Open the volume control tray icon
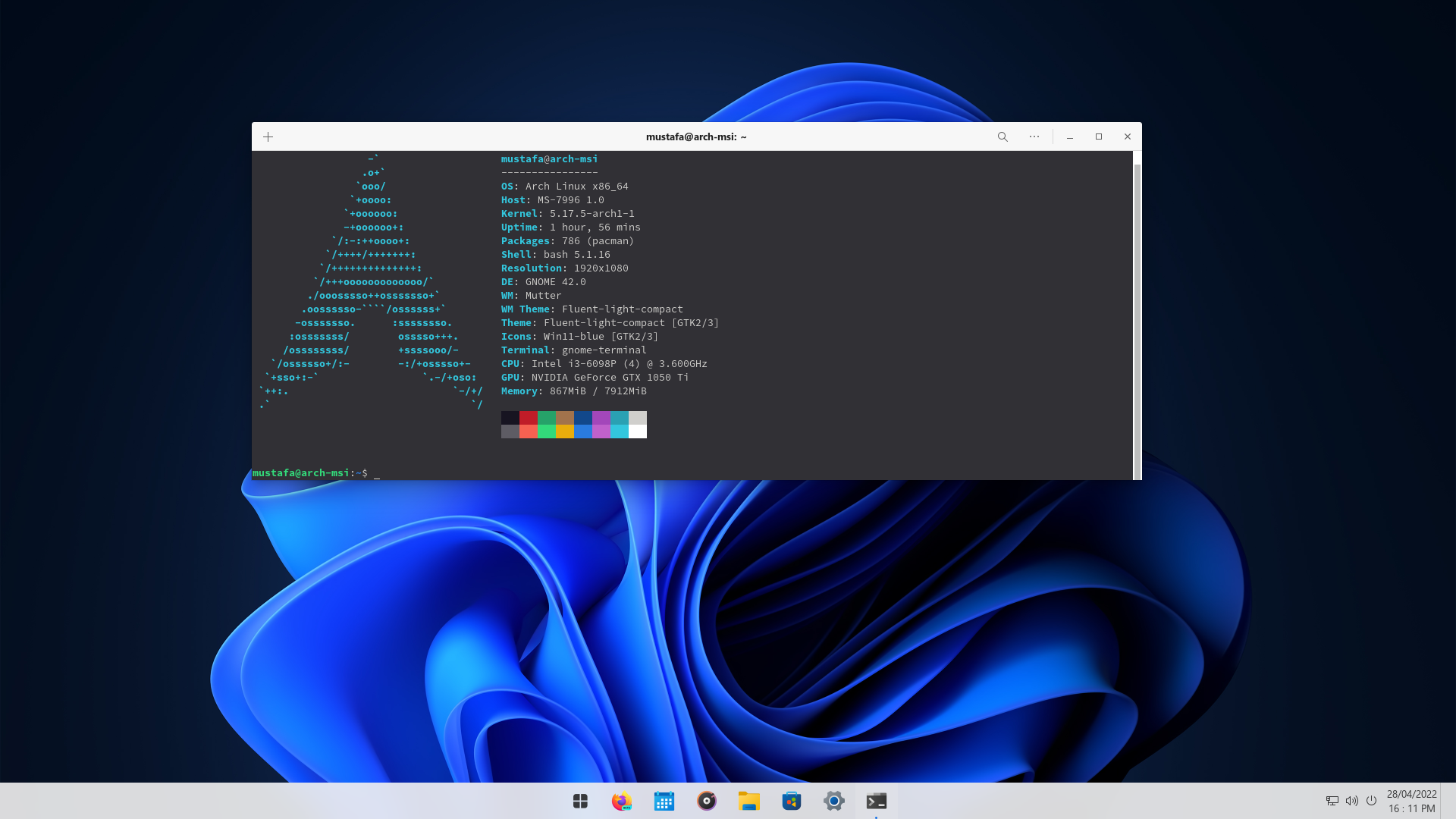This screenshot has width=1456, height=819. 1352,801
